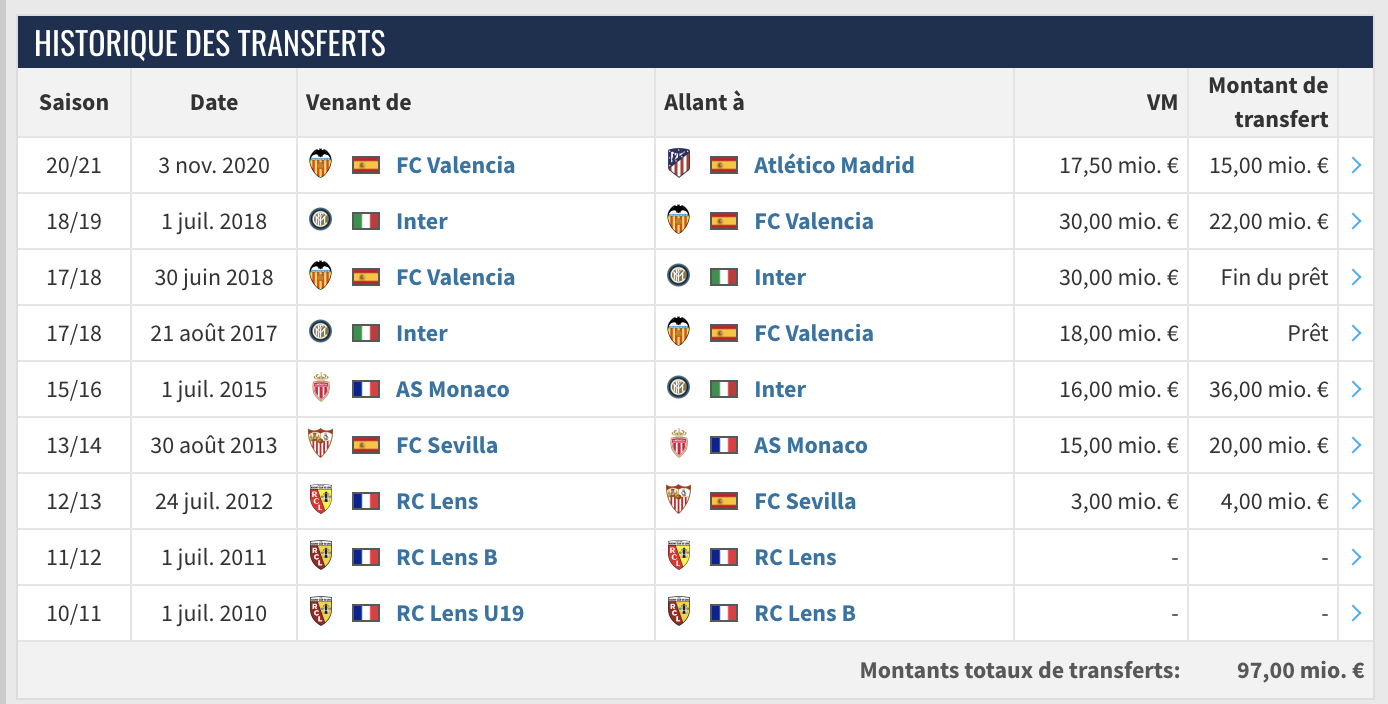Click Inter crest in the 18/19 origin column

pos(321,221)
